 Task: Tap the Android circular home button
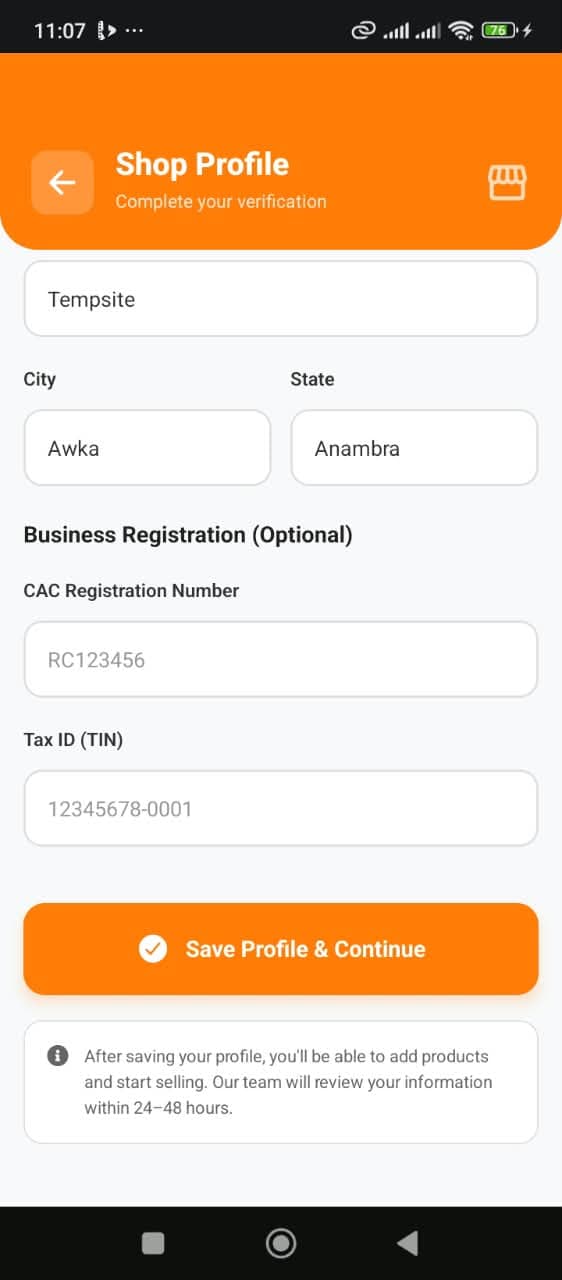pos(281,1243)
